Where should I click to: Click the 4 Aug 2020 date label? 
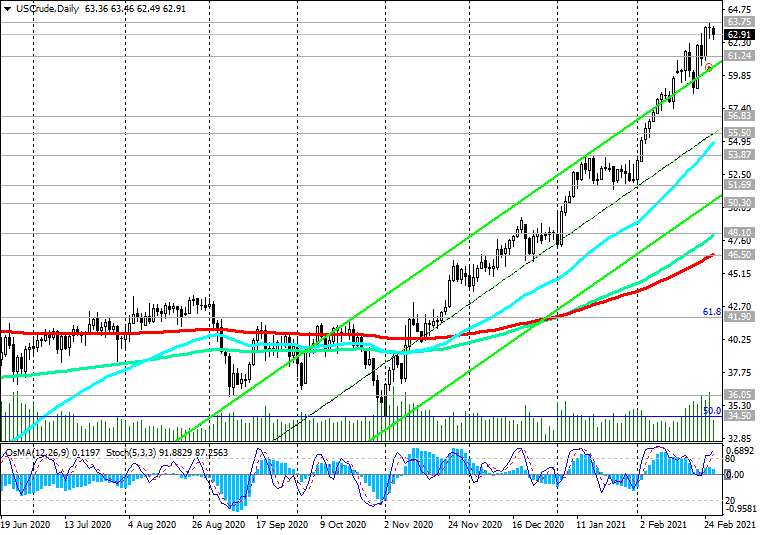coord(152,525)
